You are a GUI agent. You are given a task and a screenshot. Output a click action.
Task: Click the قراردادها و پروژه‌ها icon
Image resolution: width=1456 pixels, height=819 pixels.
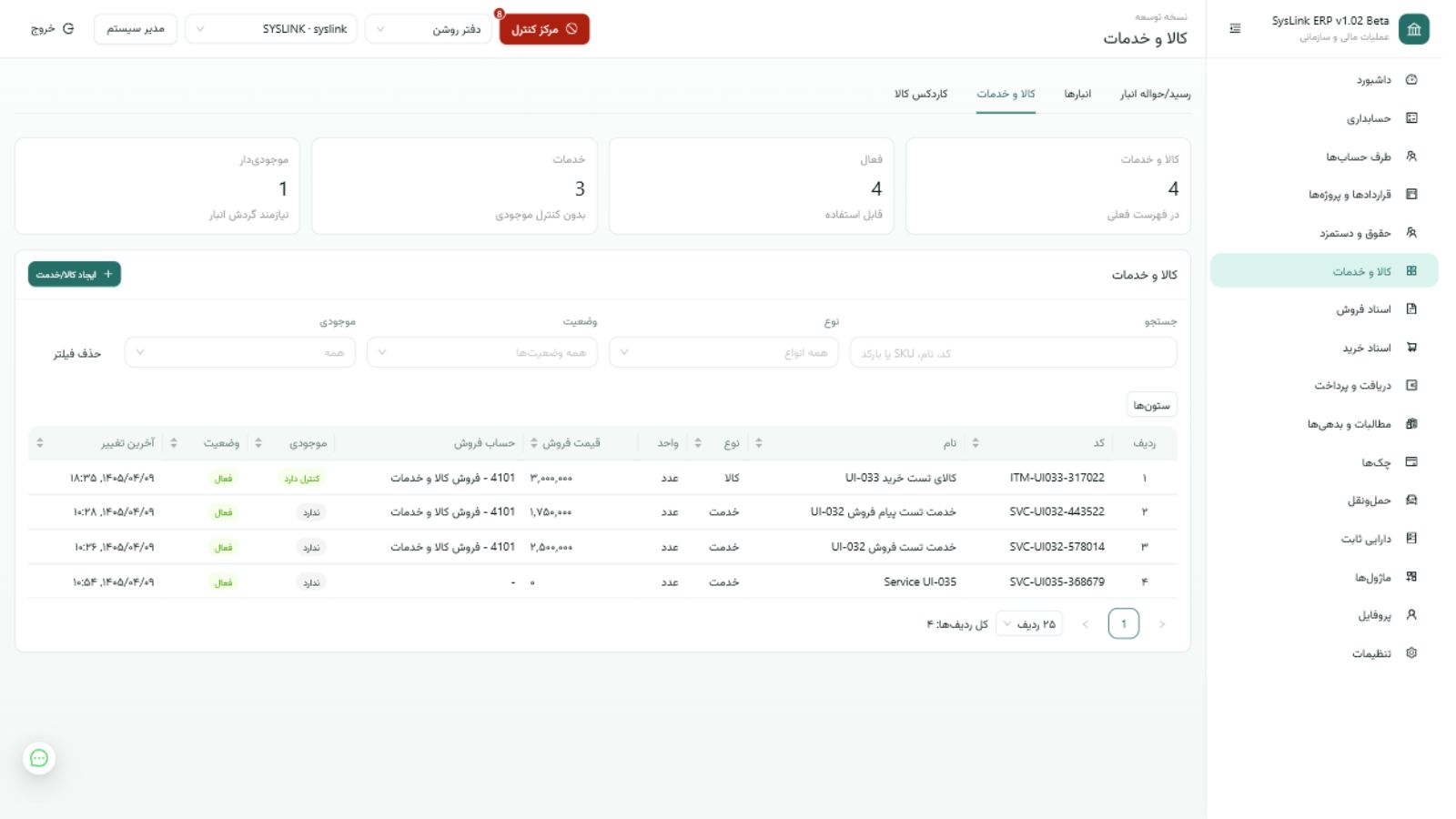click(1411, 195)
